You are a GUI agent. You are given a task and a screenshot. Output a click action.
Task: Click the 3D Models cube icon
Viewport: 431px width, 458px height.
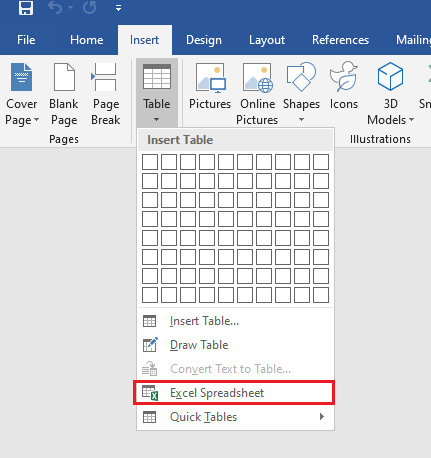point(390,77)
